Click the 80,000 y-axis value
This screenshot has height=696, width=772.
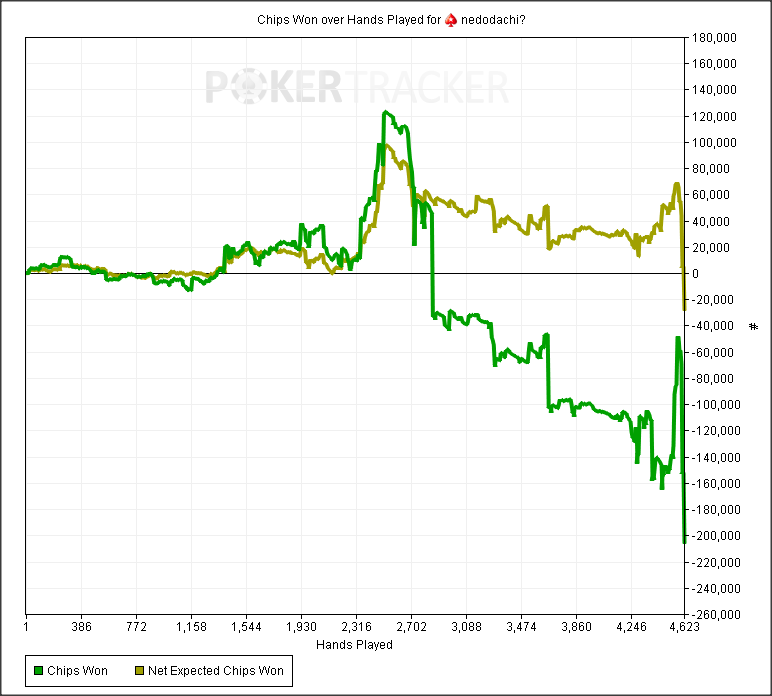click(711, 168)
